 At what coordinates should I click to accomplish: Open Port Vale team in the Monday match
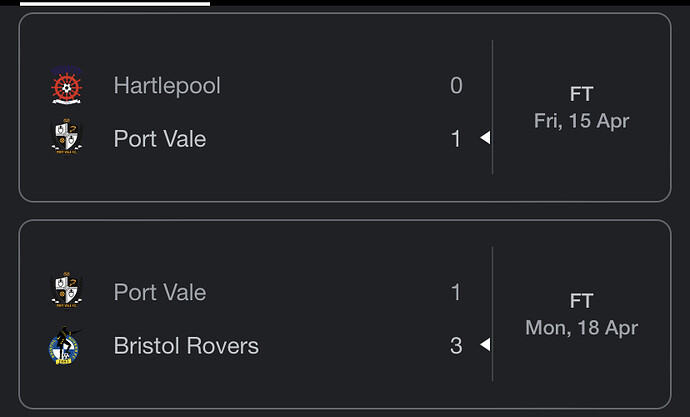[x=160, y=292]
